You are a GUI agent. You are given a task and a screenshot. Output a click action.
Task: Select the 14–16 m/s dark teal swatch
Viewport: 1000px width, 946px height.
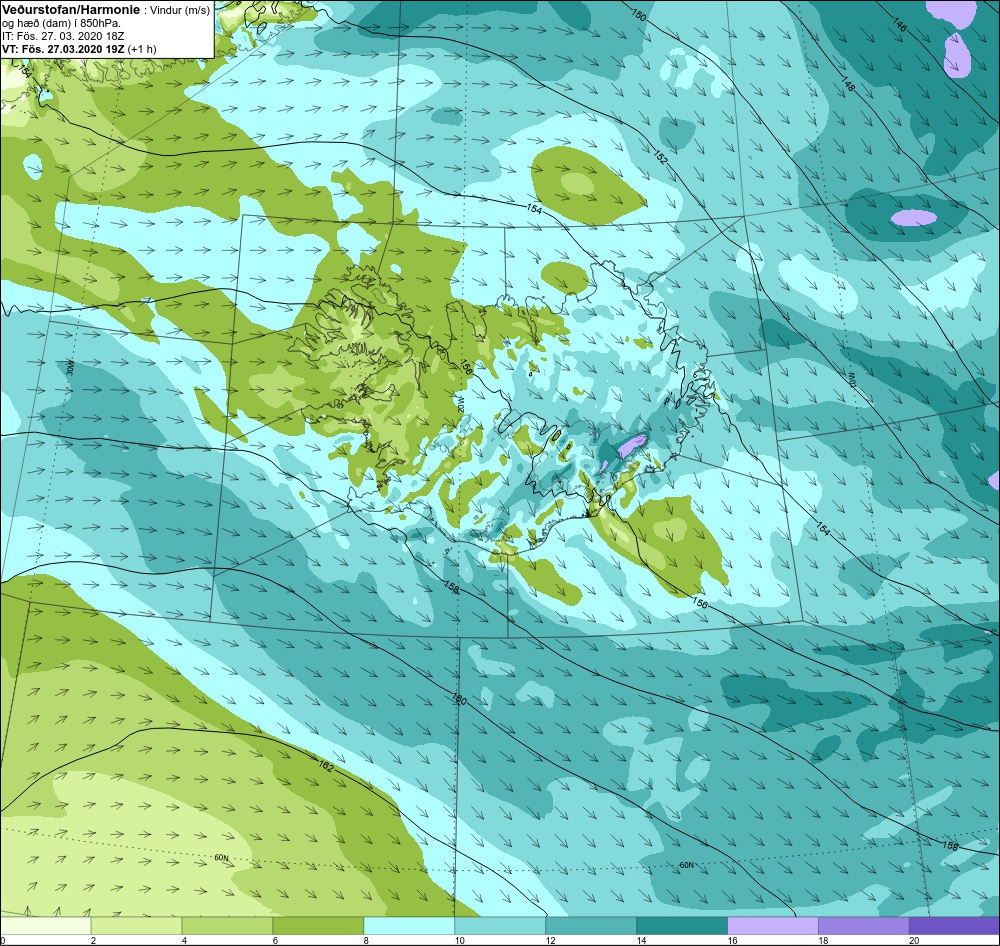click(x=682, y=925)
